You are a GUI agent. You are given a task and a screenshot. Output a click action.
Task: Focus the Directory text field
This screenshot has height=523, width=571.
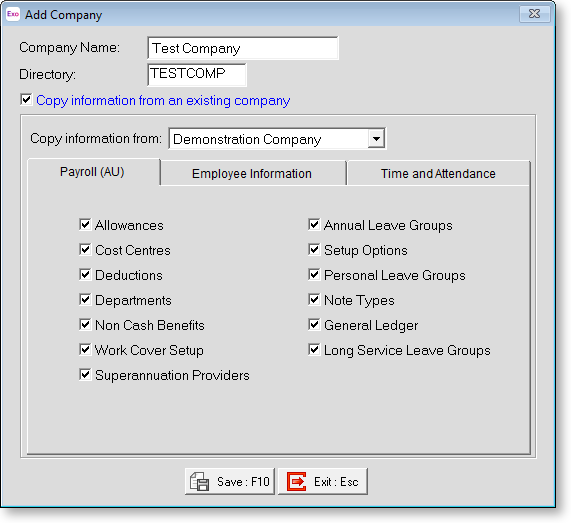197,75
